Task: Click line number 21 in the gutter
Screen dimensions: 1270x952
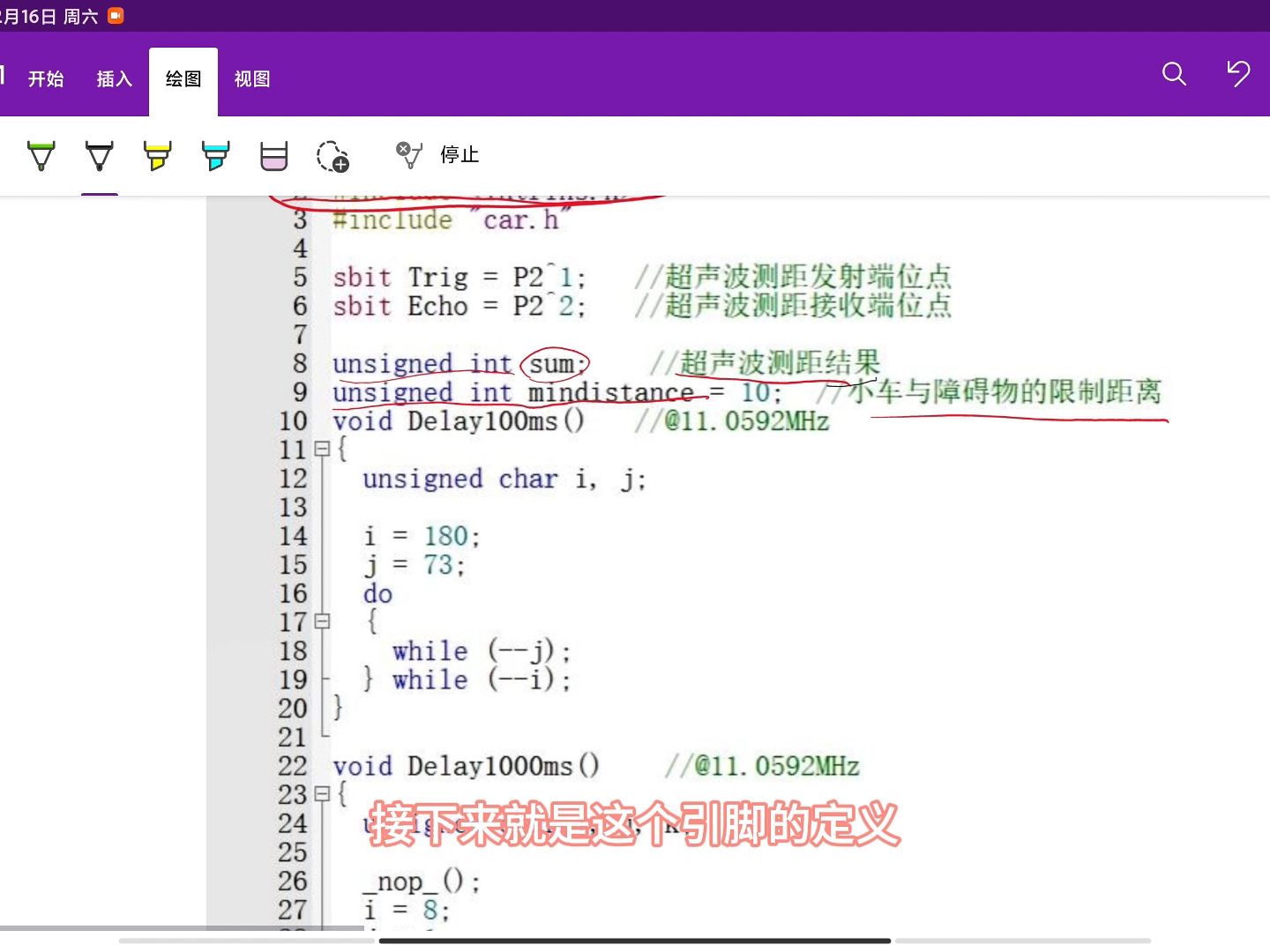Action: pyautogui.click(x=293, y=737)
